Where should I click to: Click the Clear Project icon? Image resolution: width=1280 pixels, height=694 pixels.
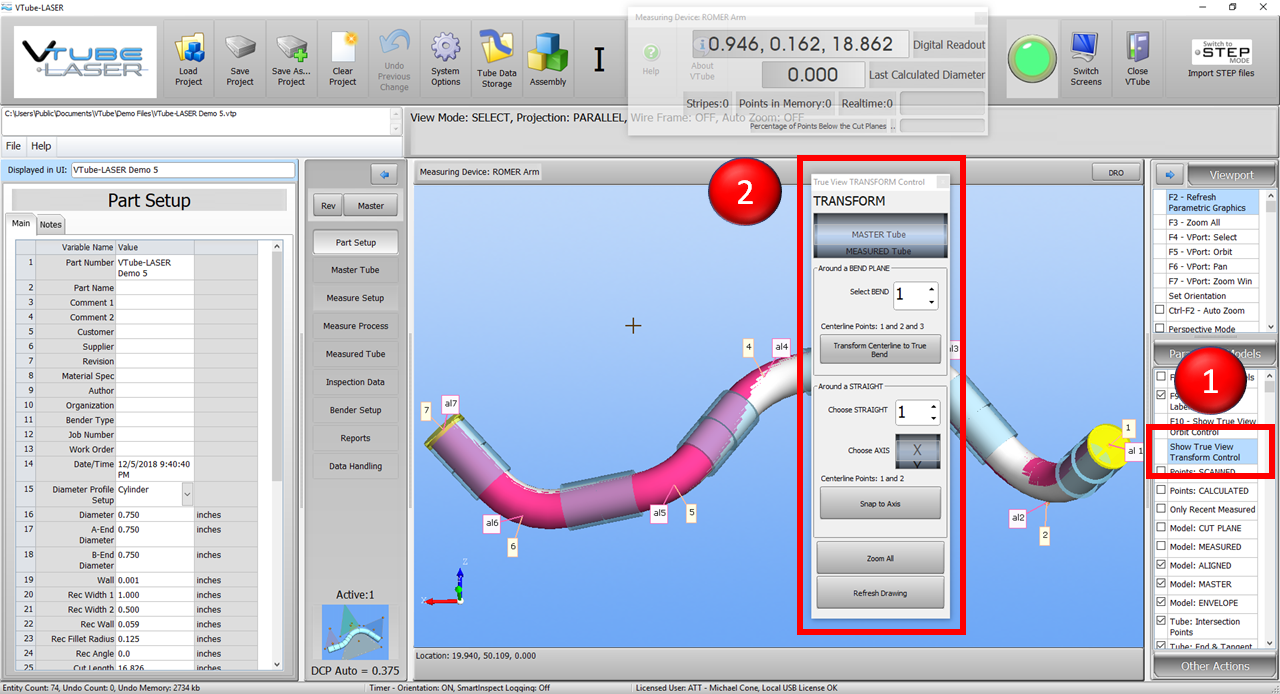click(x=343, y=48)
